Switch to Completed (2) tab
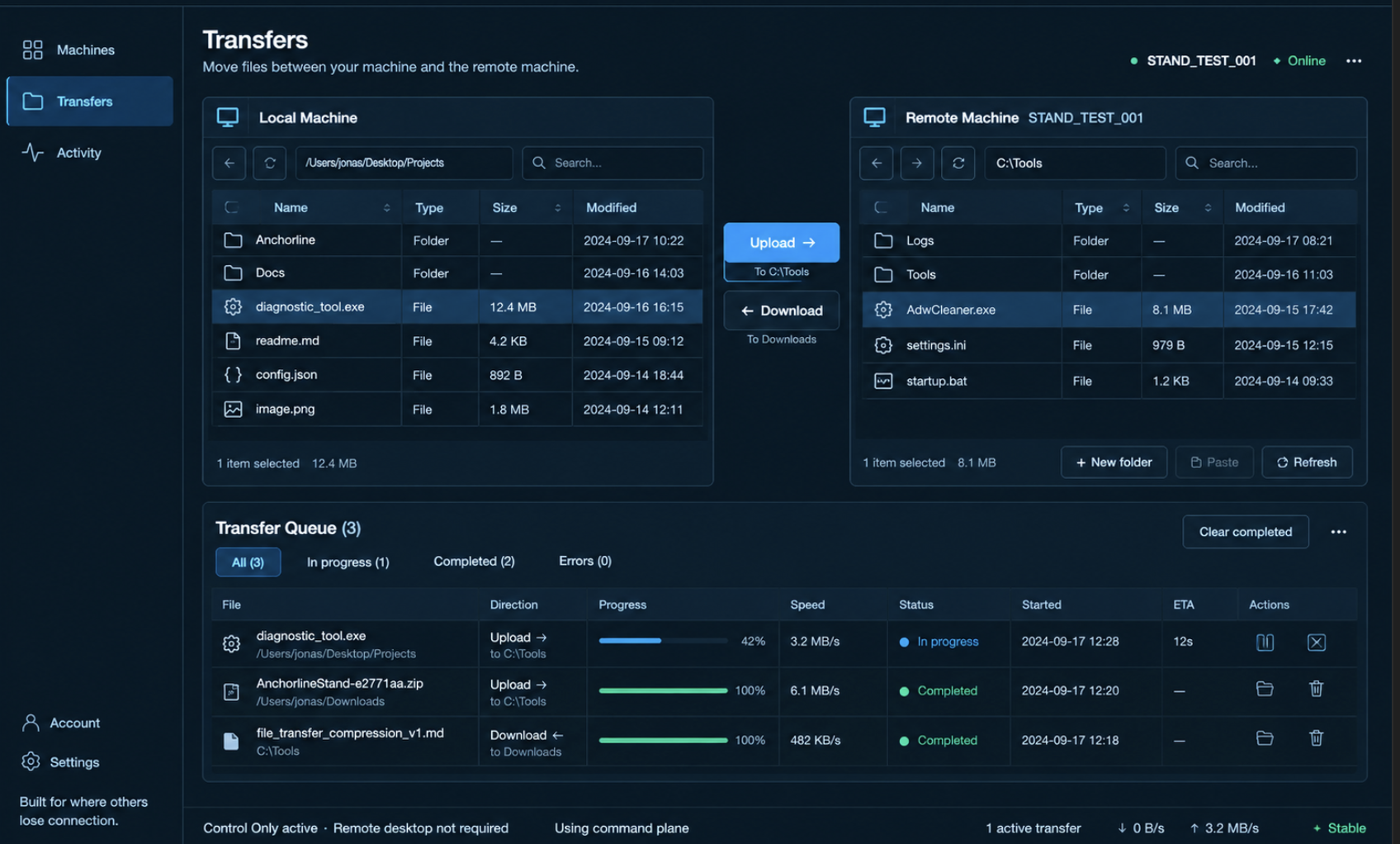The height and width of the screenshot is (844, 1400). point(474,562)
